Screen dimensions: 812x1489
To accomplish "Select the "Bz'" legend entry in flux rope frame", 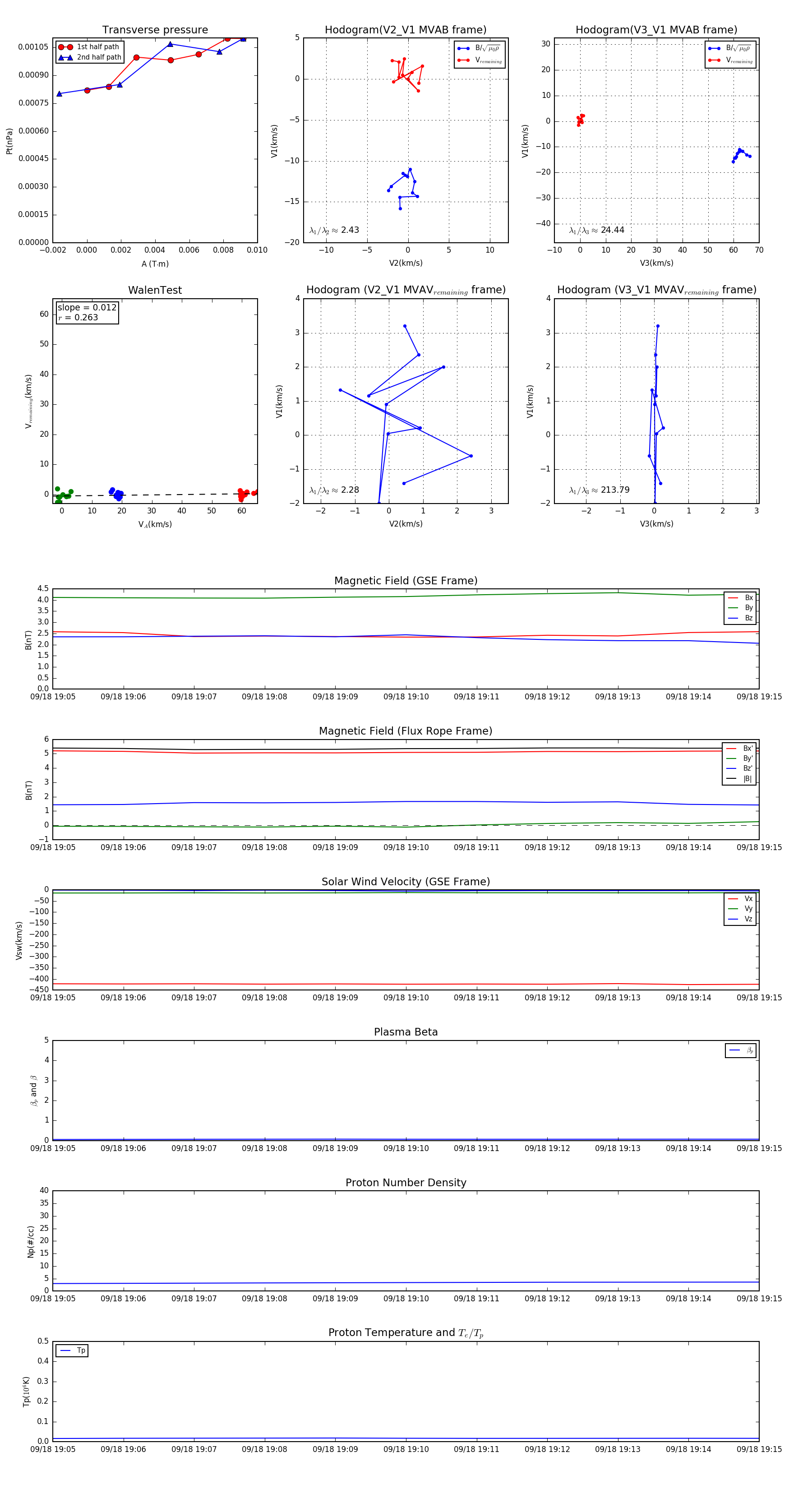I will 739,768.
